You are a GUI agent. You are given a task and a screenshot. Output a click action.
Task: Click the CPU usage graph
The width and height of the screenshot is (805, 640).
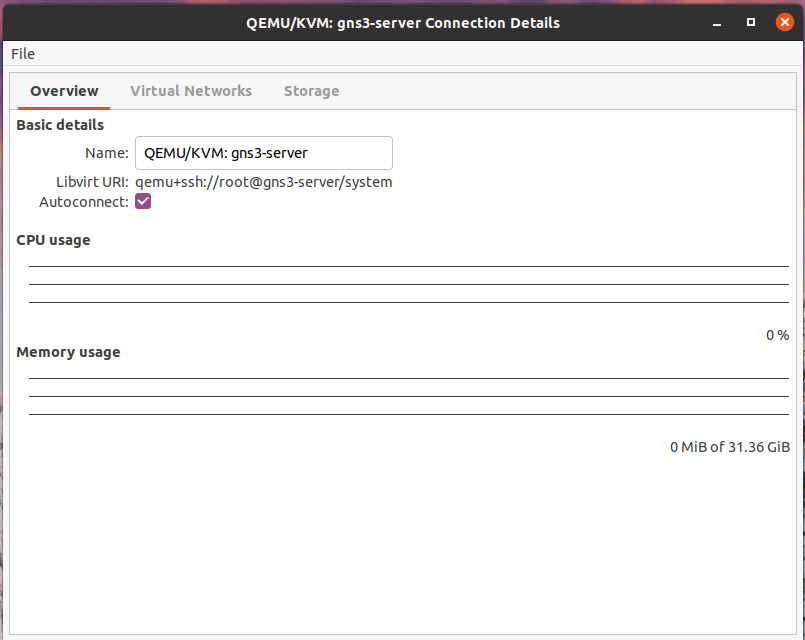(x=408, y=284)
